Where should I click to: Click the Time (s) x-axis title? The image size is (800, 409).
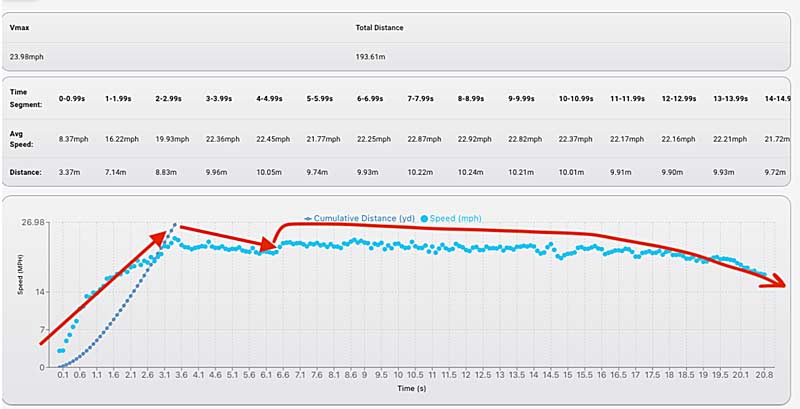pos(412,389)
